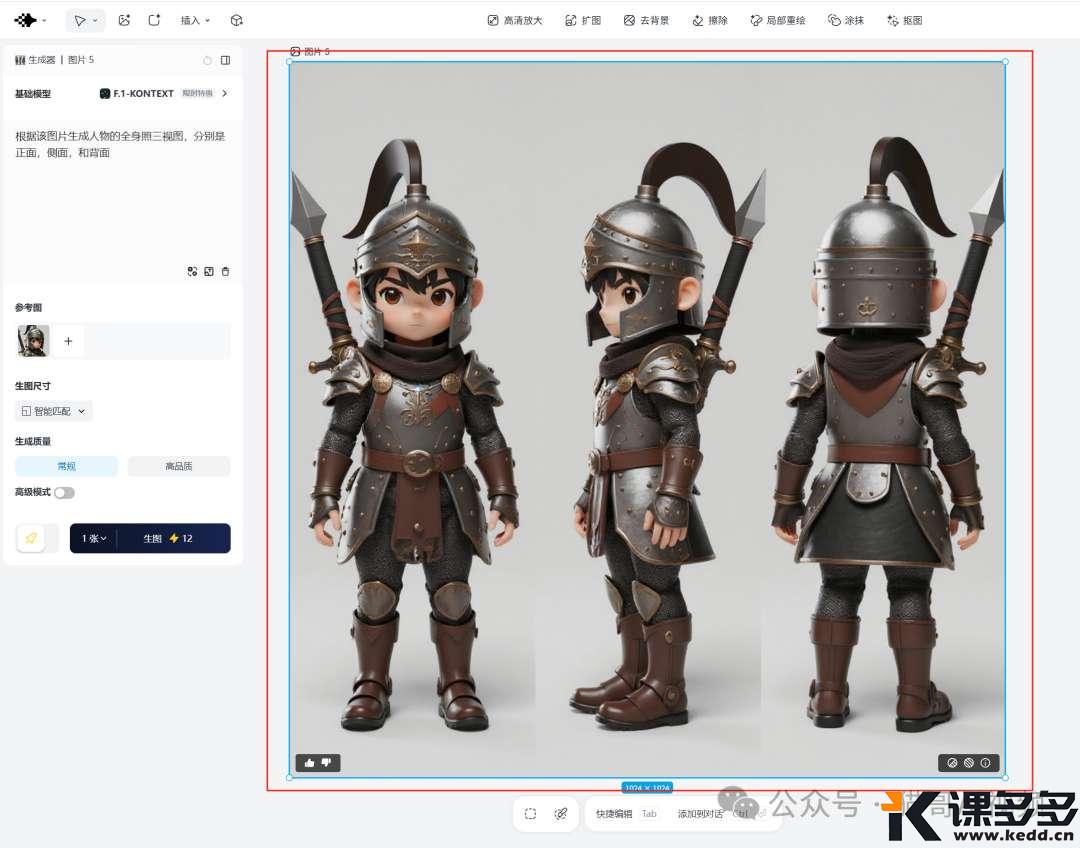Click the edit pencil icon on image

coord(953,763)
